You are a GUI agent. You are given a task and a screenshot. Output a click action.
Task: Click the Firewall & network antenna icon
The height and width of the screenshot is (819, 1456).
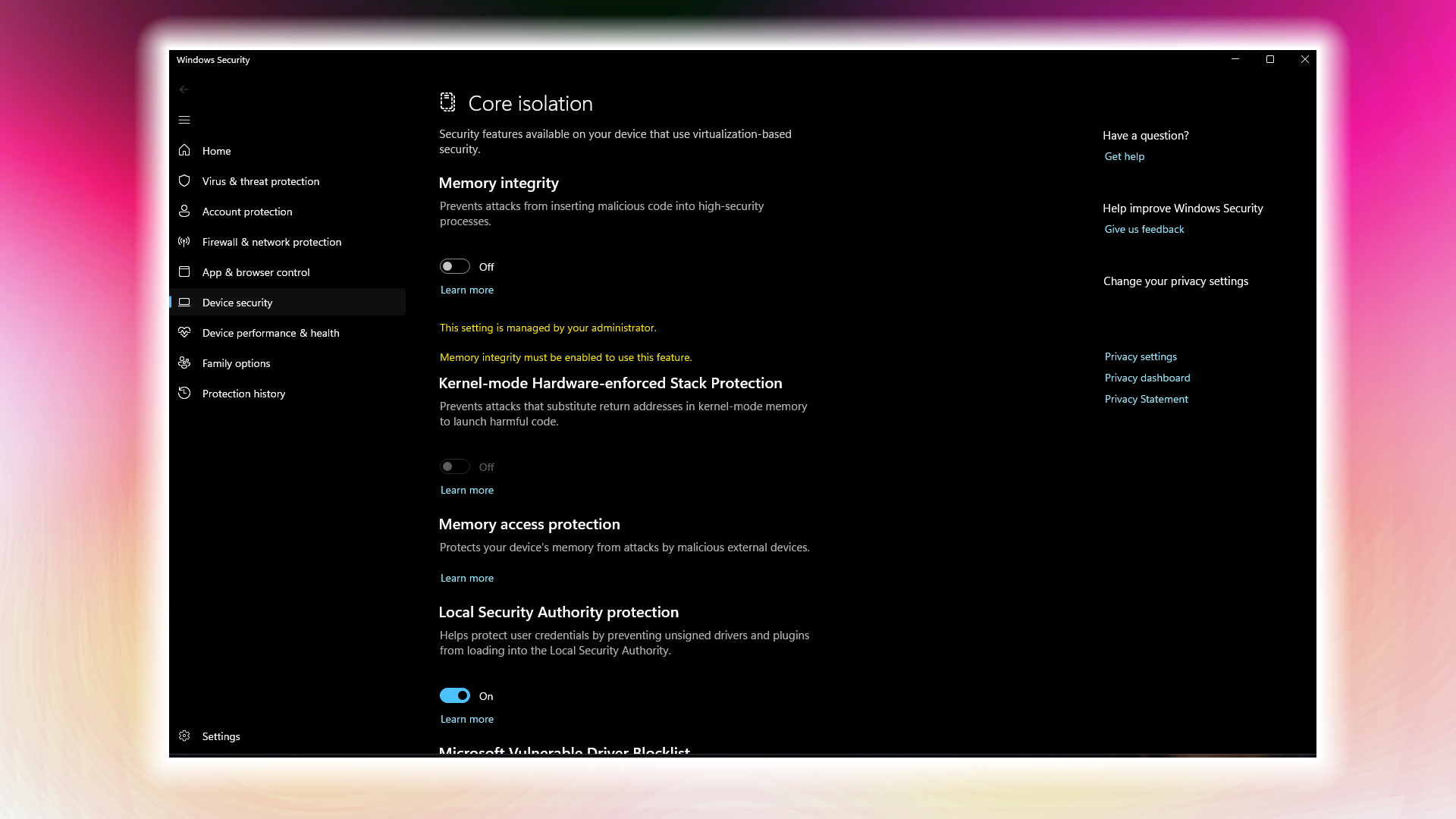[x=184, y=241]
